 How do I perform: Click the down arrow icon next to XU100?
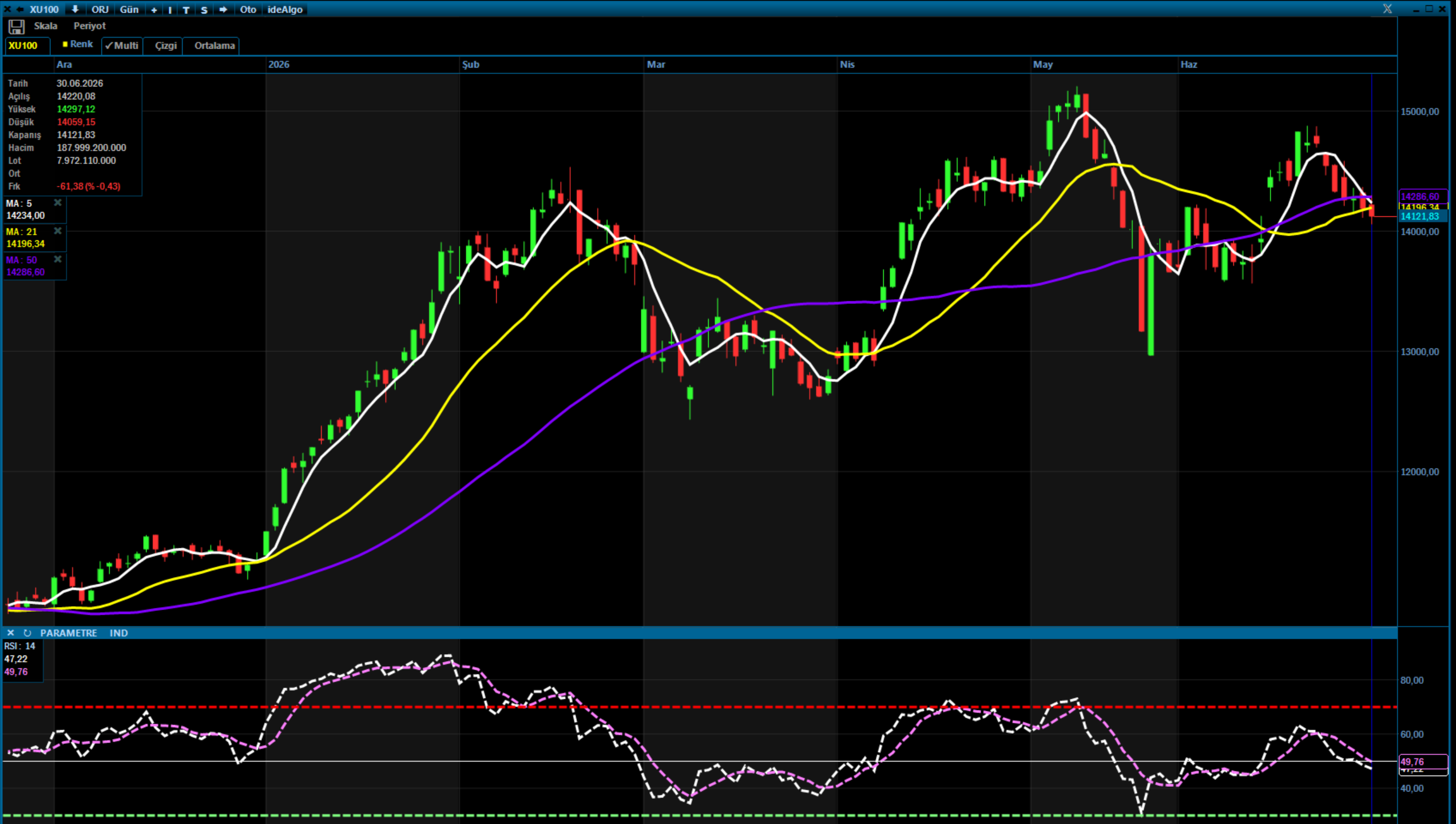tap(75, 9)
